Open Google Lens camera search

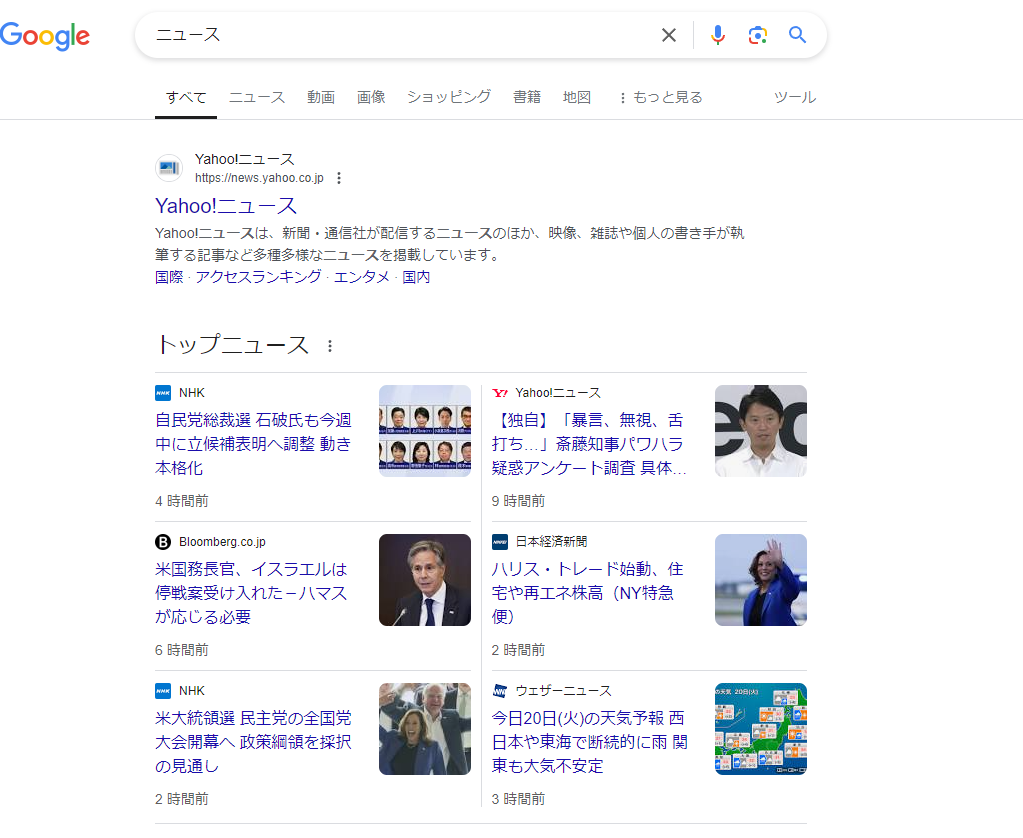point(757,35)
